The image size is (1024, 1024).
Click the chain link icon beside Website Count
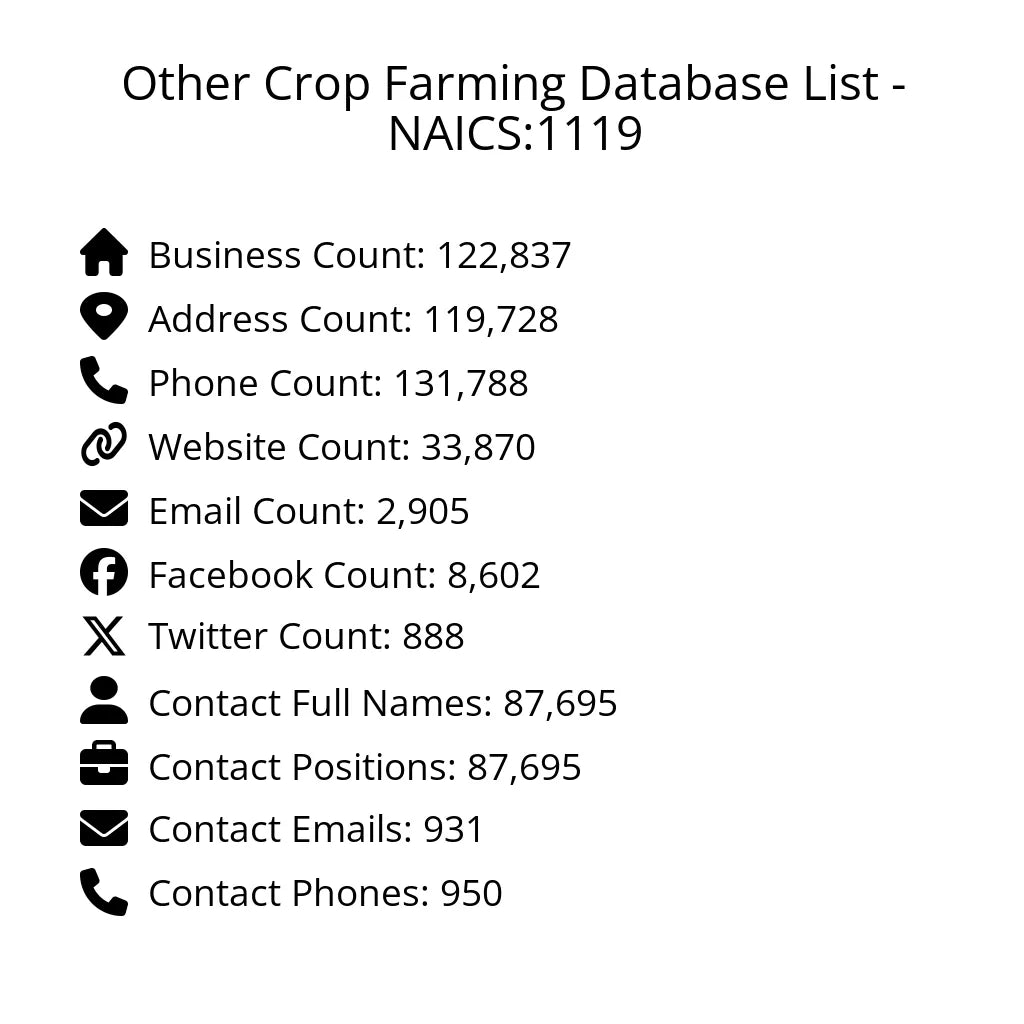point(104,445)
